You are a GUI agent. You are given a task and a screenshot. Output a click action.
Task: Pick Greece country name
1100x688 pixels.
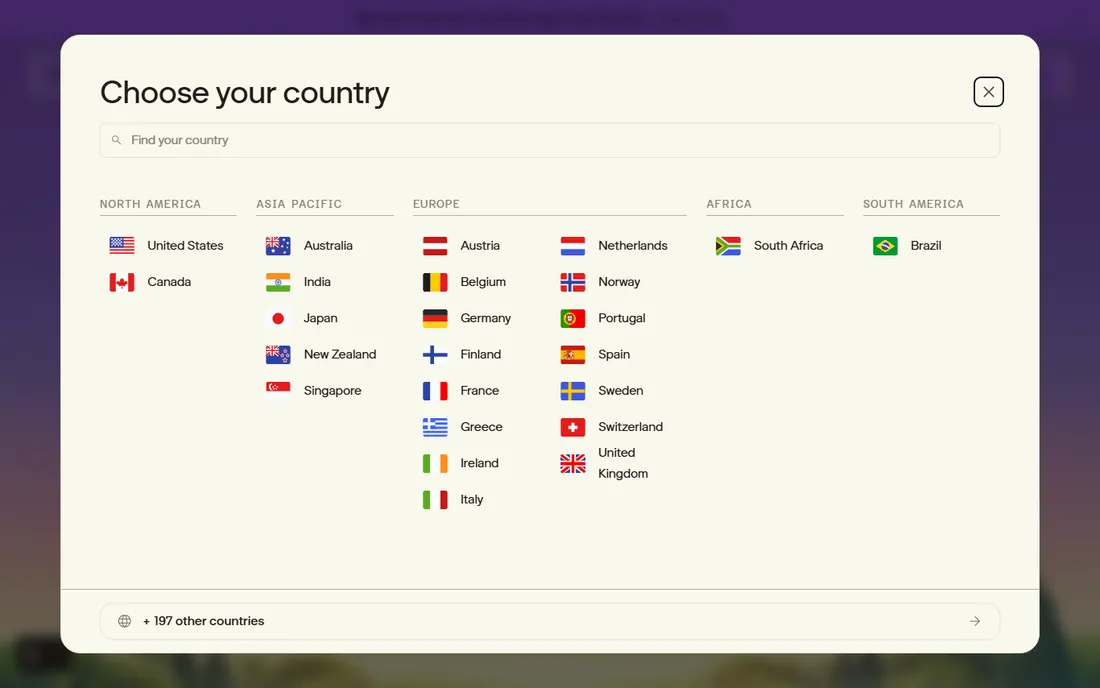click(x=481, y=427)
